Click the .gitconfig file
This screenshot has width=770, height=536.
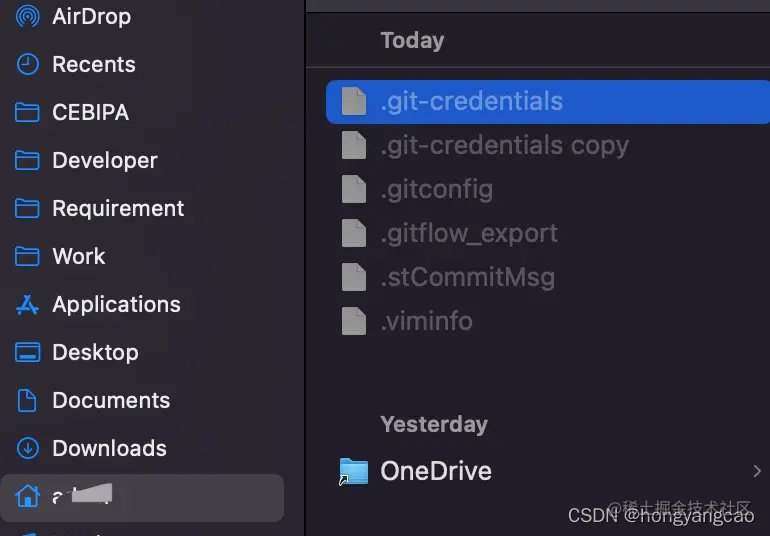436,189
